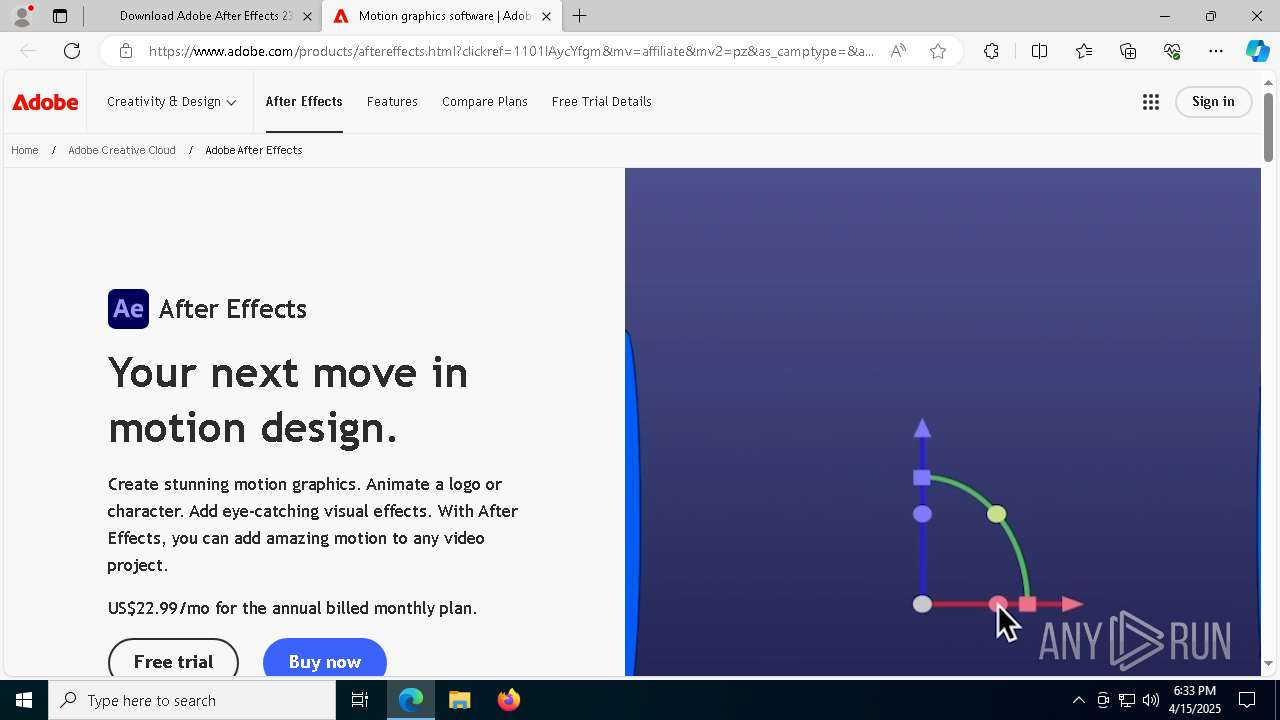Image resolution: width=1280 pixels, height=720 pixels.
Task: Open Windows notification center
Action: pyautogui.click(x=1248, y=700)
